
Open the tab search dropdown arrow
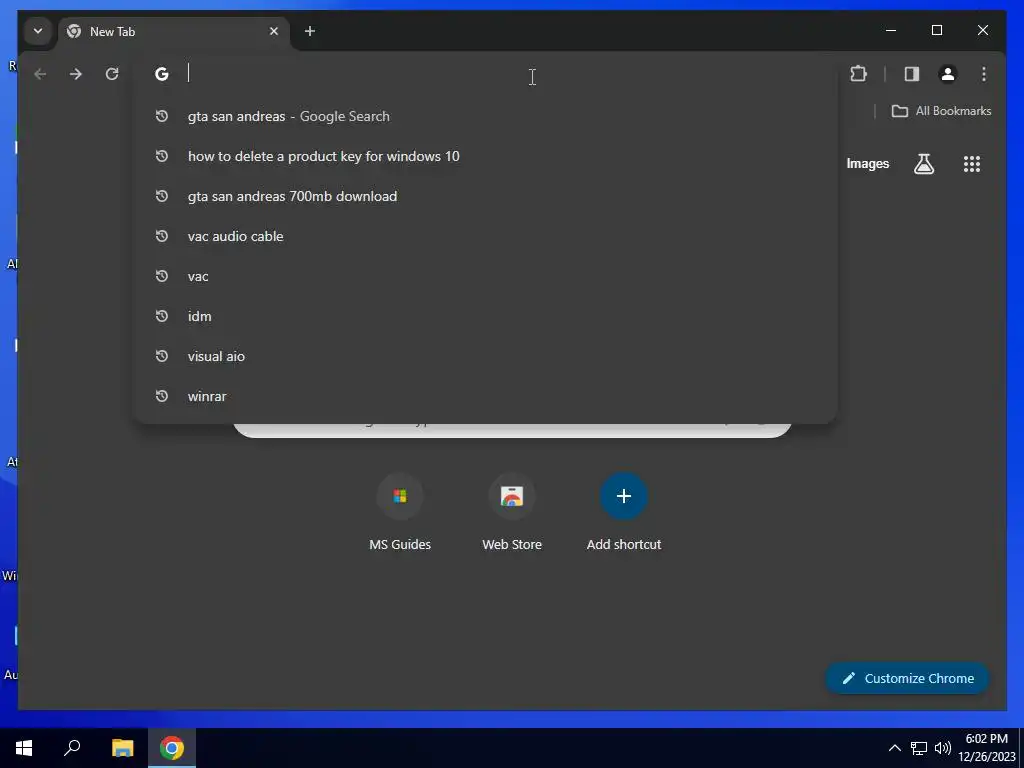pos(38,31)
